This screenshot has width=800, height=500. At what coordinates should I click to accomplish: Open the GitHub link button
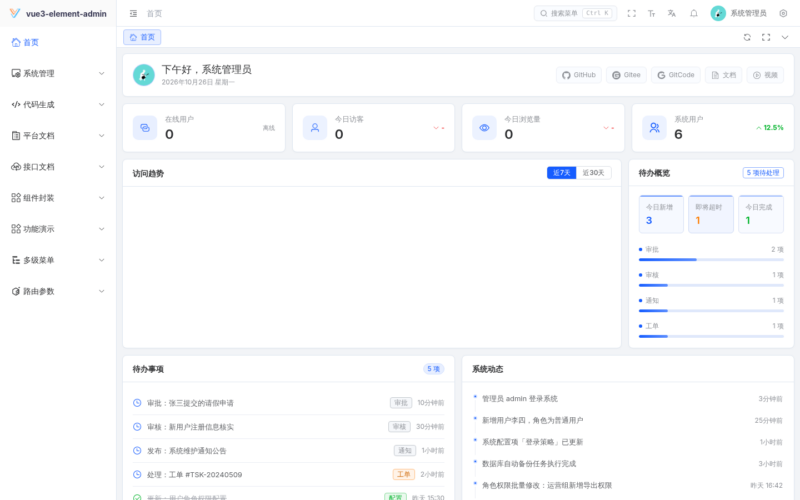pos(579,75)
